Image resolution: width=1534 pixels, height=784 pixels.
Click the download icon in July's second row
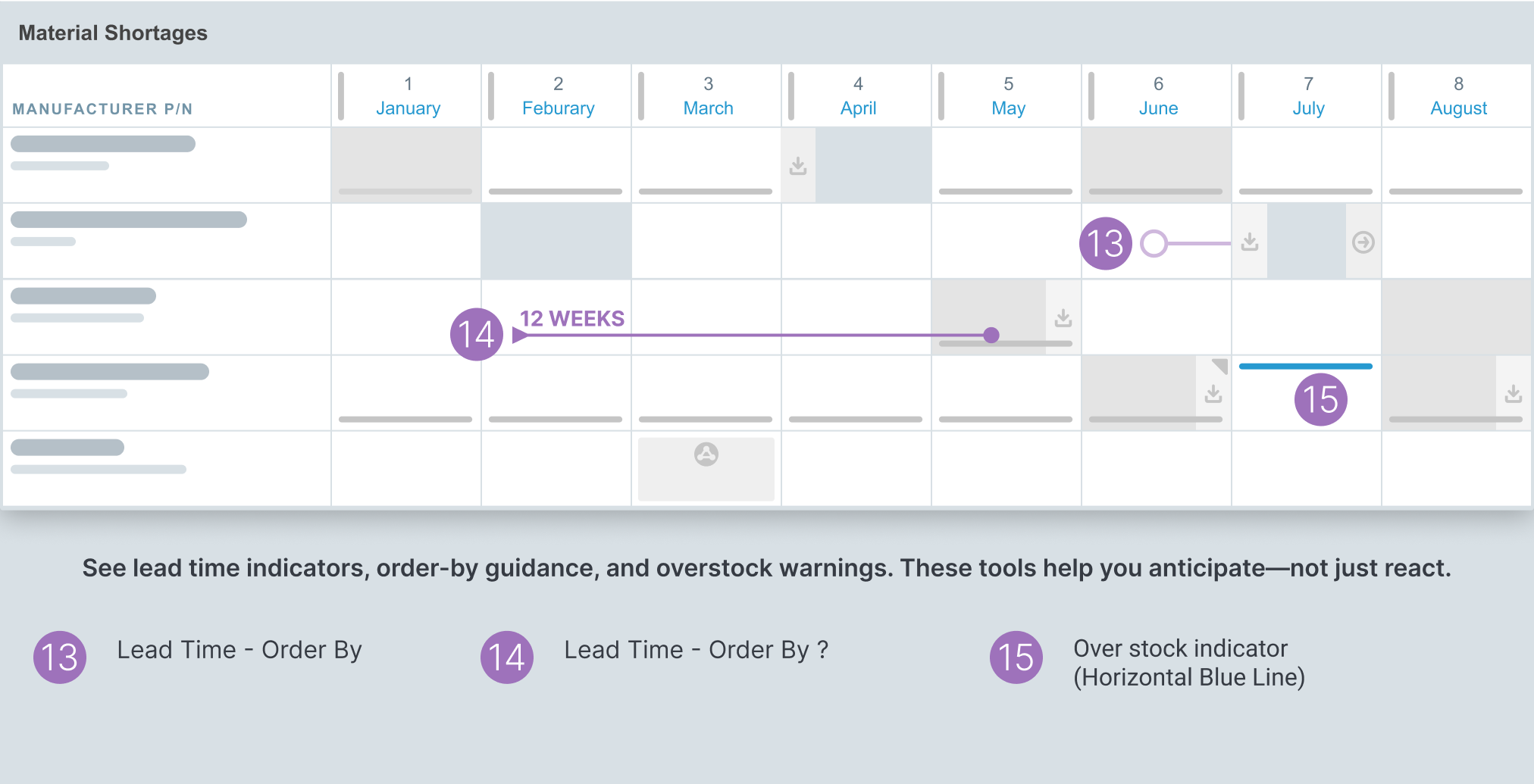click(x=1250, y=242)
